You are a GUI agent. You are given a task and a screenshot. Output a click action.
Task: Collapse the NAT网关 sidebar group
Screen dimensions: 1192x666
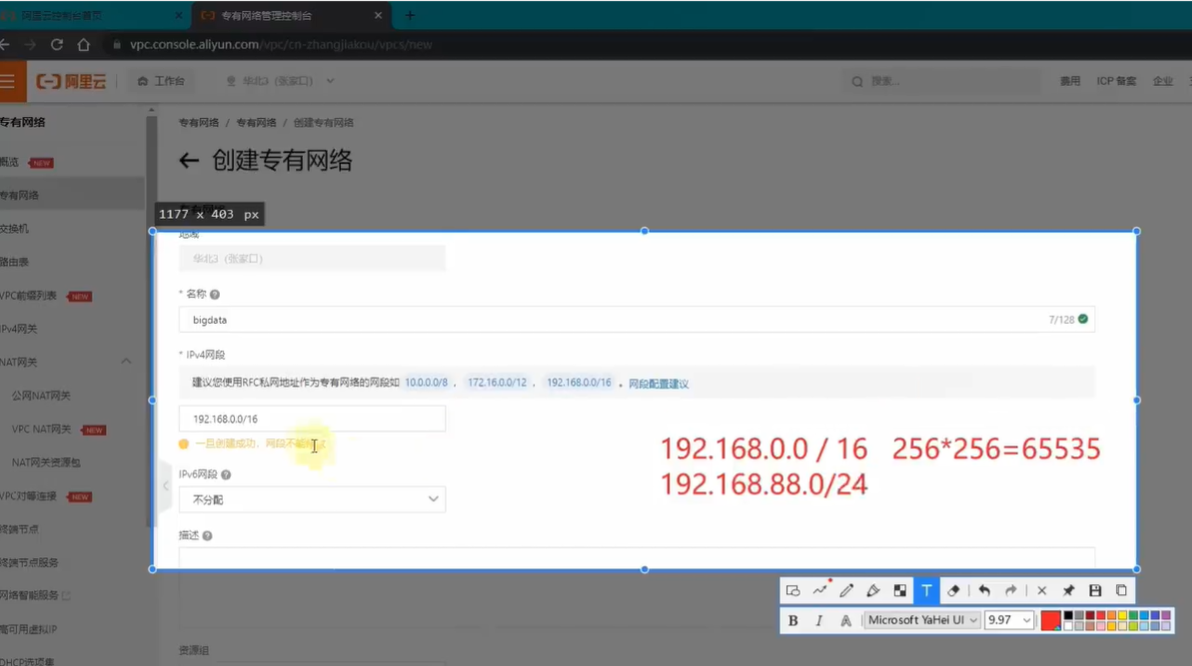click(126, 362)
